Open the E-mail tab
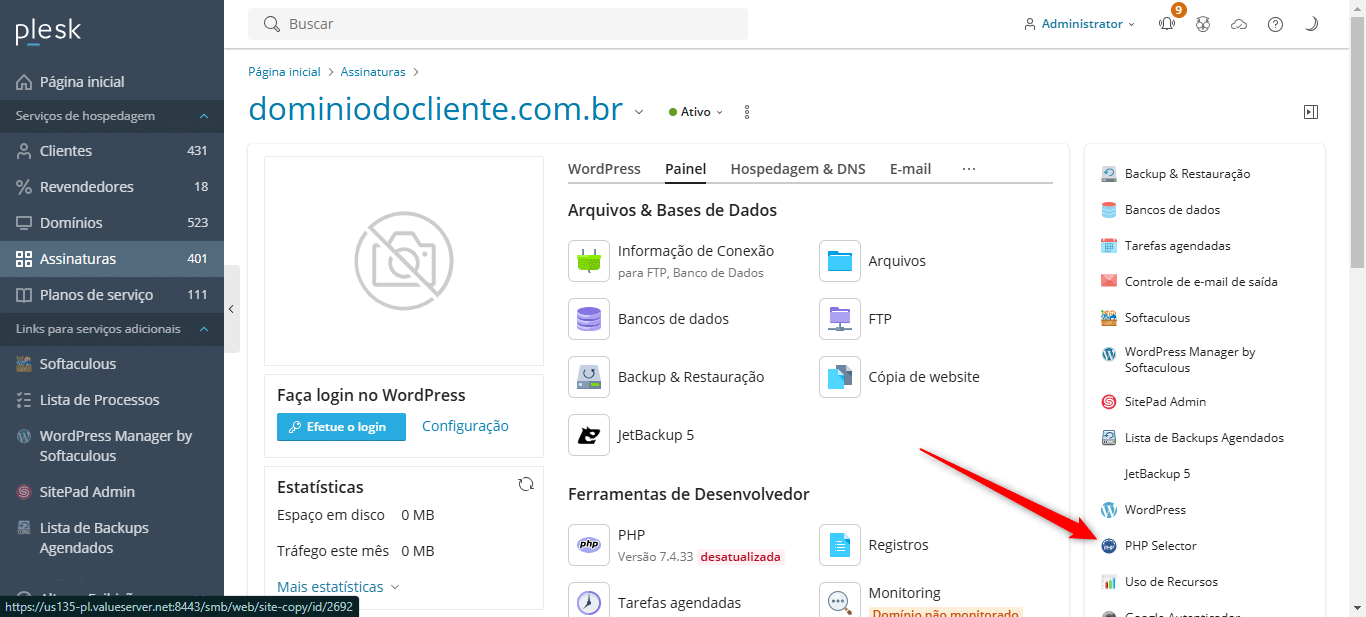This screenshot has height=617, width=1366. pyautogui.click(x=910, y=169)
